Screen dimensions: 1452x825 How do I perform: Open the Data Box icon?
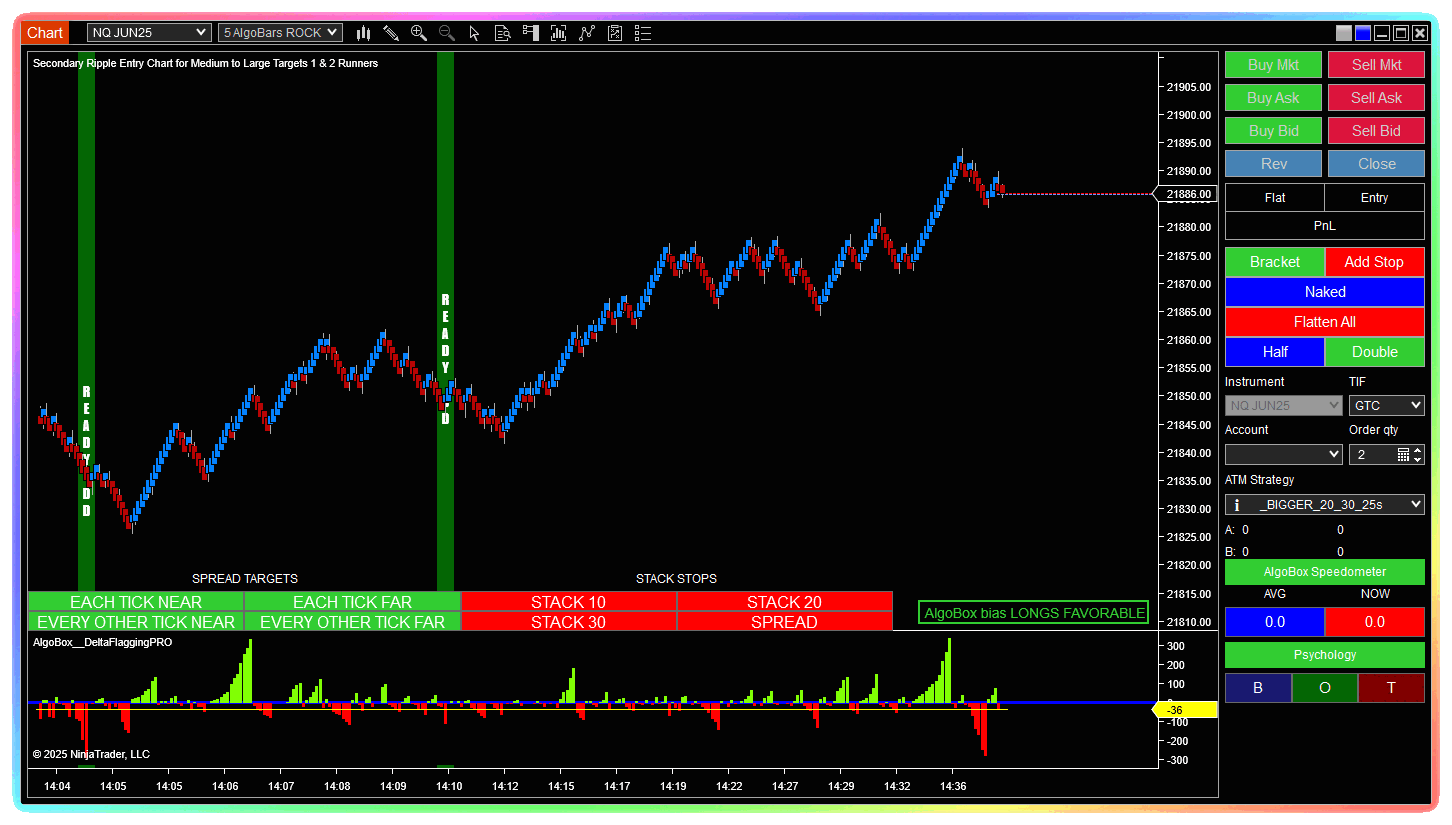(x=503, y=33)
